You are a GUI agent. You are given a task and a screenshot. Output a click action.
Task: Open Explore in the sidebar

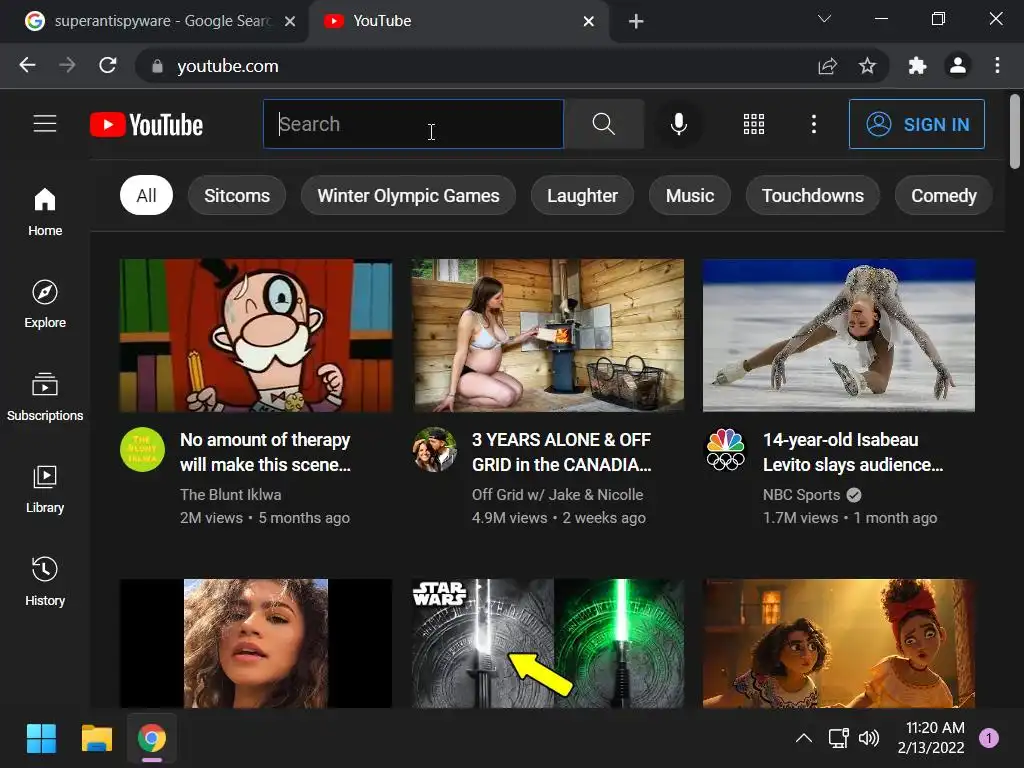pyautogui.click(x=45, y=304)
